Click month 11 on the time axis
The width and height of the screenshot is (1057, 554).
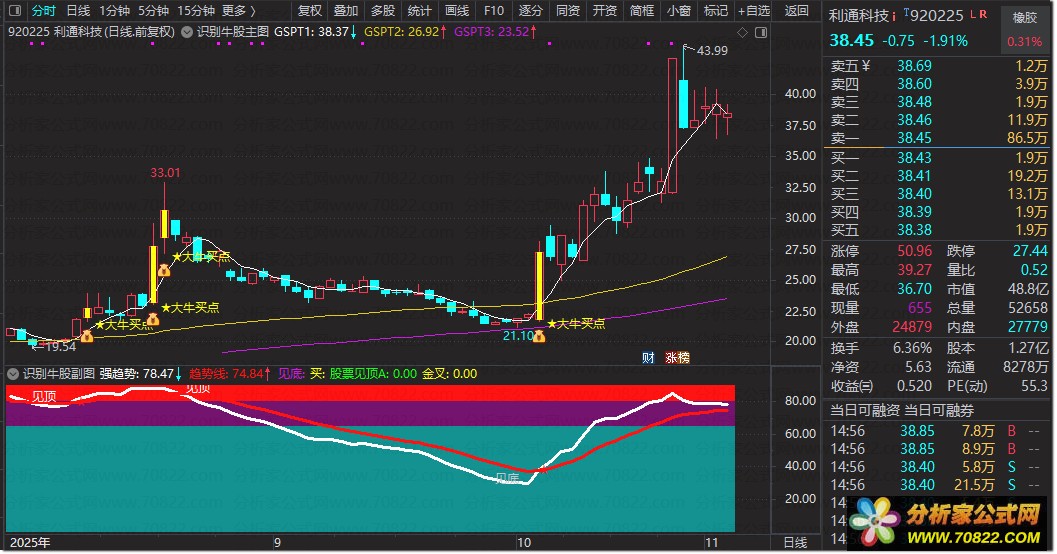[x=711, y=543]
